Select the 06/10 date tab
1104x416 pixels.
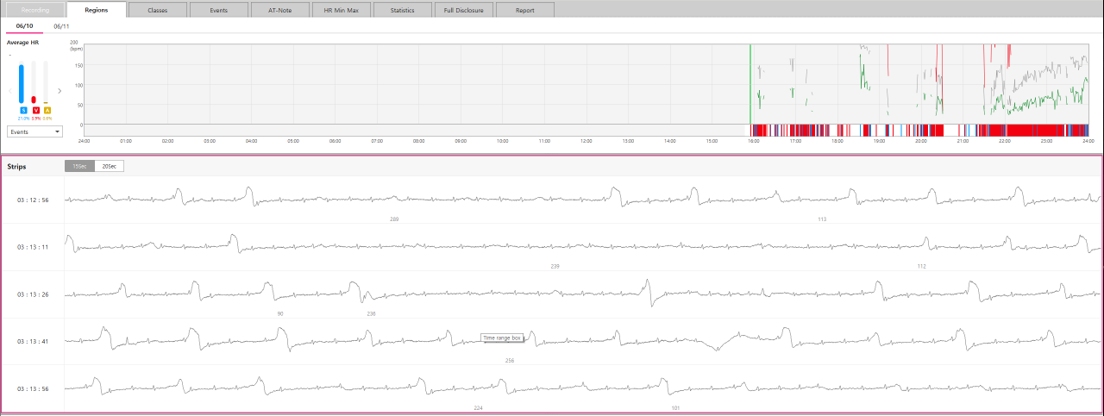(x=25, y=26)
